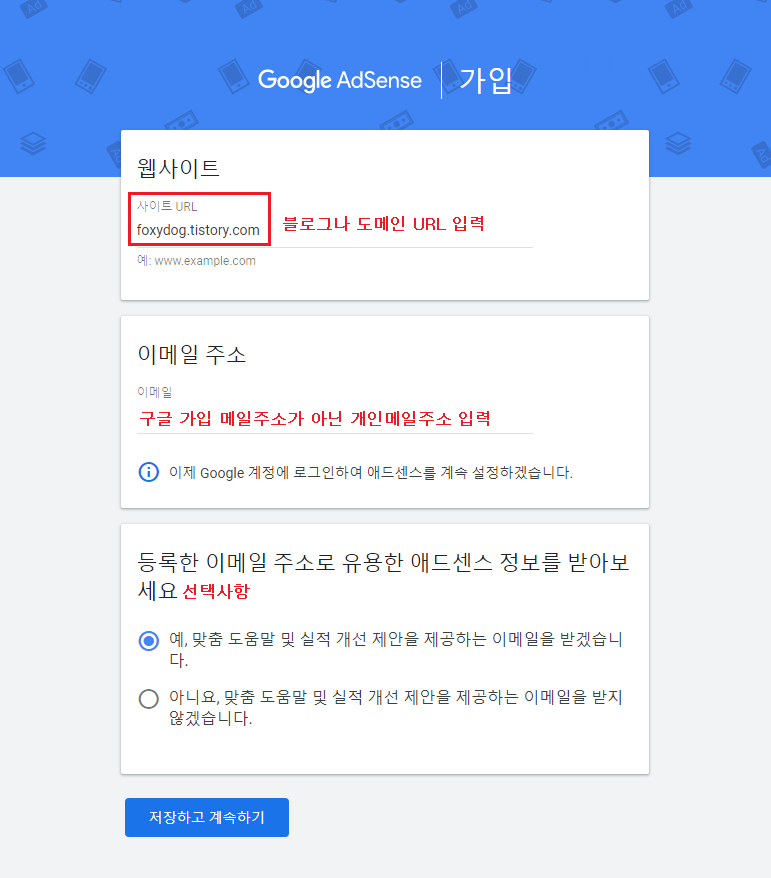Click the Google AdSense logo
Image resolution: width=771 pixels, height=878 pixels.
(x=339, y=80)
